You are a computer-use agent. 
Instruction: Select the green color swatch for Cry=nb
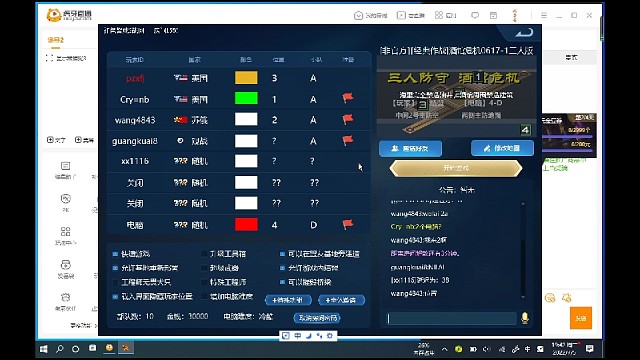246,98
